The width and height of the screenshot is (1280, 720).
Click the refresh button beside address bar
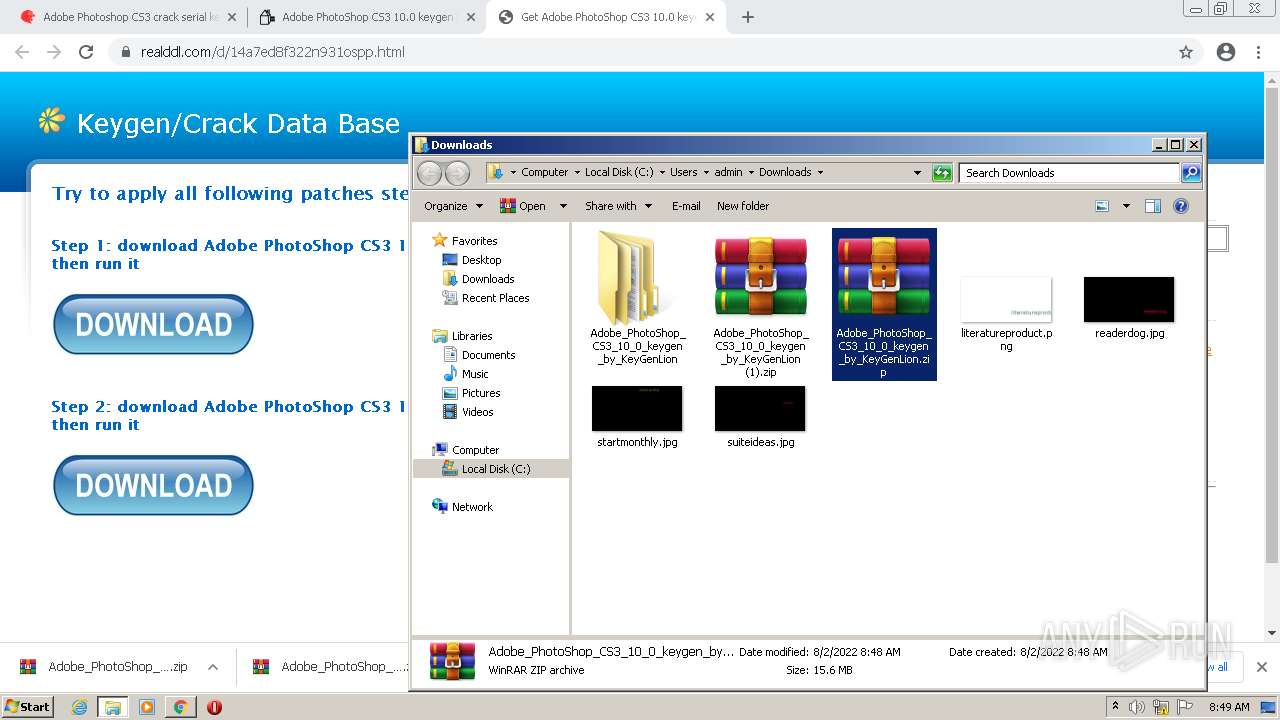click(942, 173)
